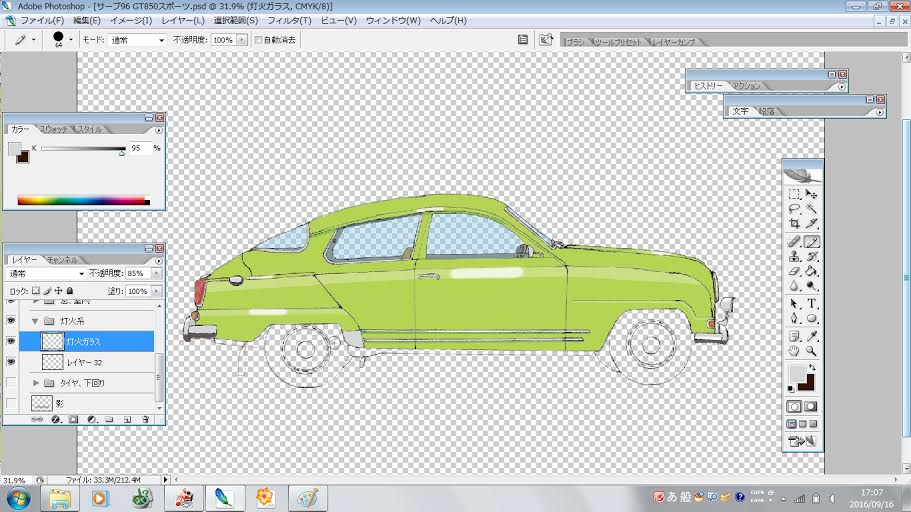Select the レイヤー 32 layer thumbnail

point(53,362)
